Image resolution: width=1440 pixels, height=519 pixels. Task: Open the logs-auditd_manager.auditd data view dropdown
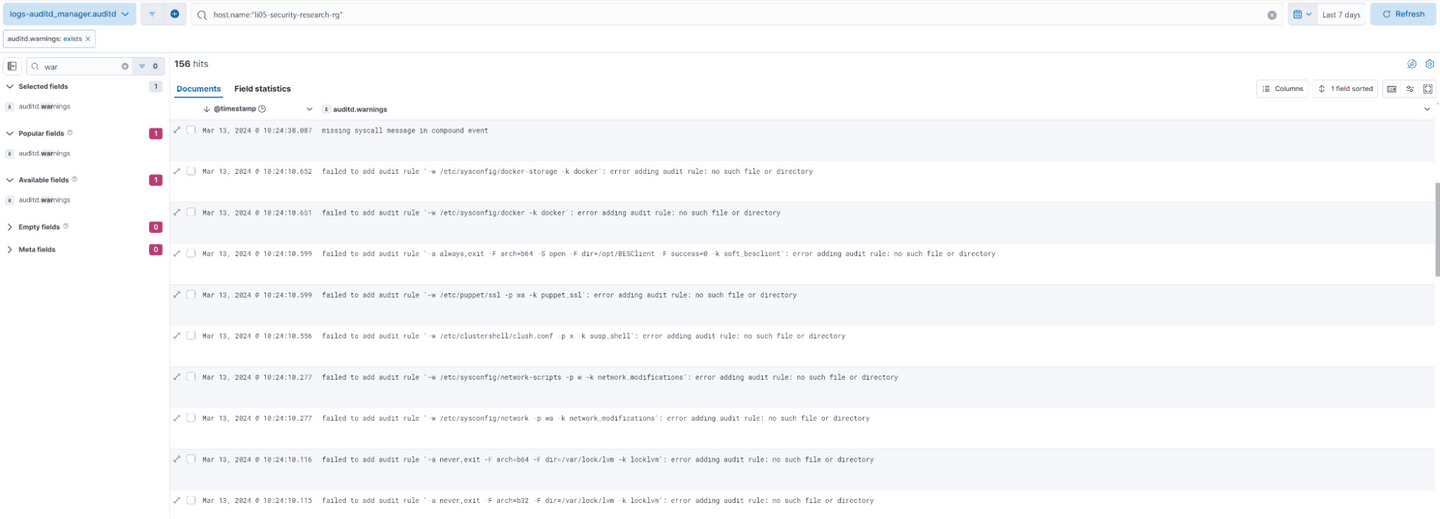[68, 14]
